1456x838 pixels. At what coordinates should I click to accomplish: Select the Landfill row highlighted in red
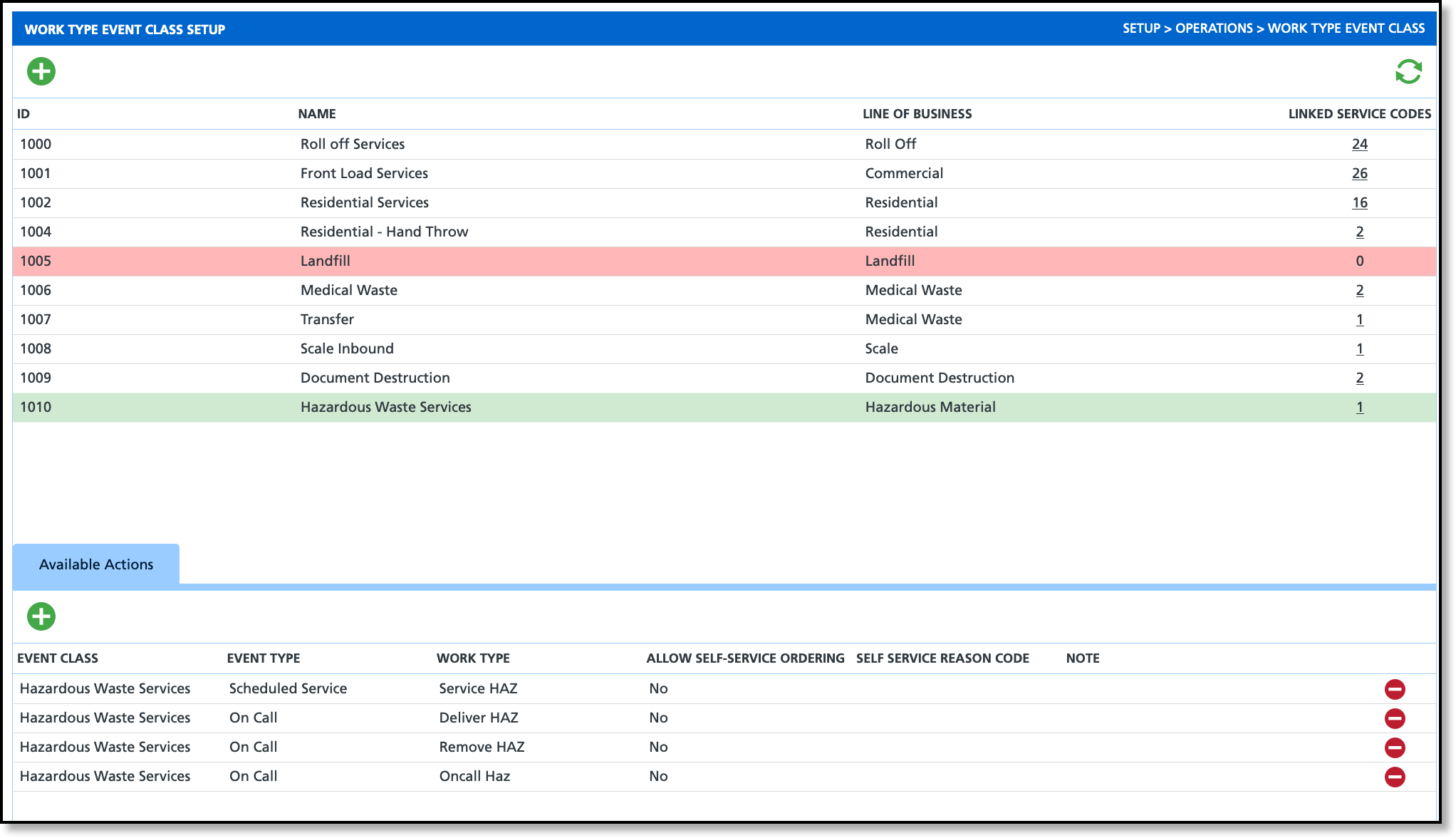point(325,261)
